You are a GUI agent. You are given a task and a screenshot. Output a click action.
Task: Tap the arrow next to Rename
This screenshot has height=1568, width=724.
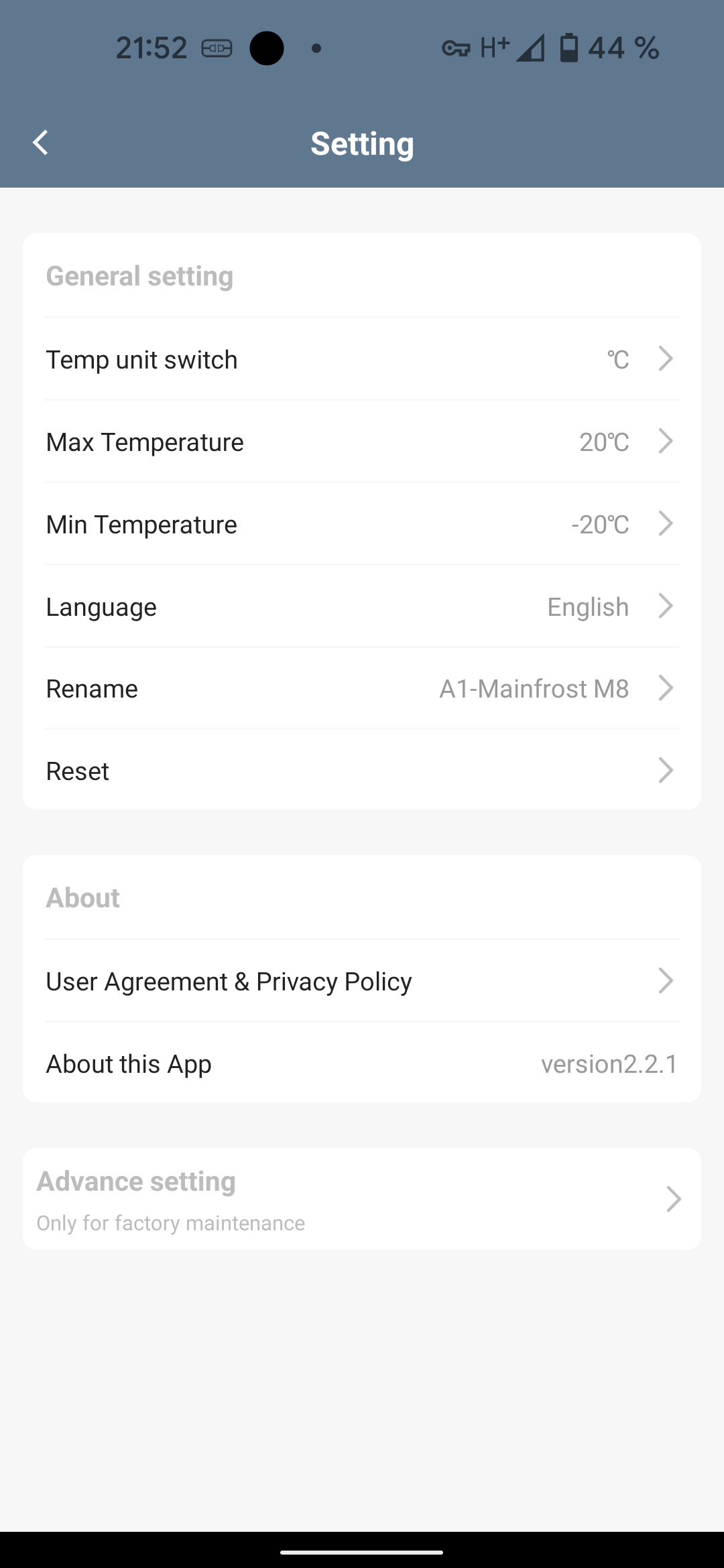pos(665,688)
